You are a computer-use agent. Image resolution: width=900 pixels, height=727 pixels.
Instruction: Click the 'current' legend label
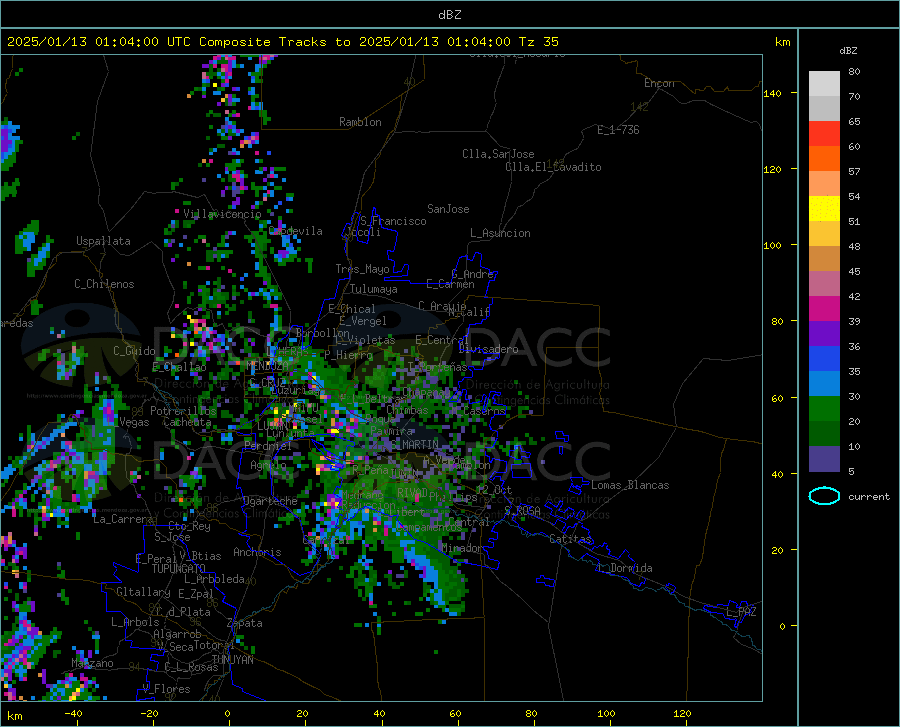coord(868,496)
